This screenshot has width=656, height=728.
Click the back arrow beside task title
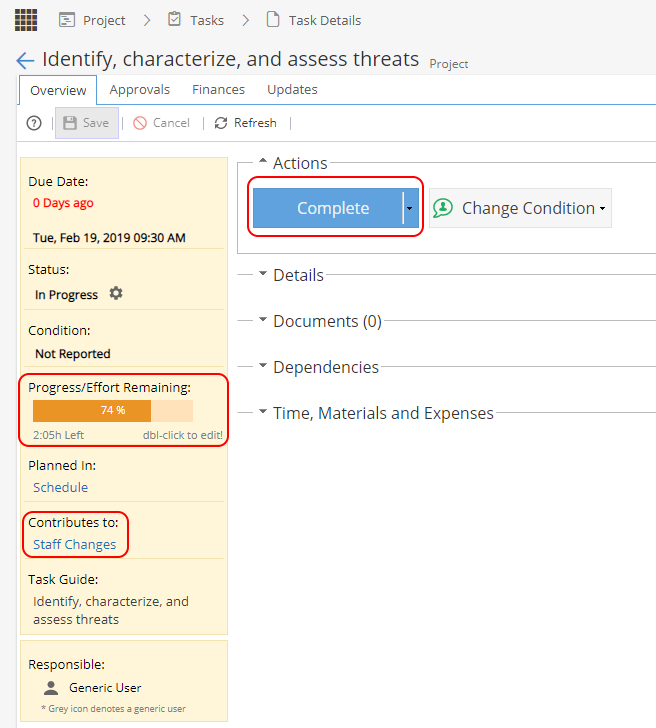[26, 61]
